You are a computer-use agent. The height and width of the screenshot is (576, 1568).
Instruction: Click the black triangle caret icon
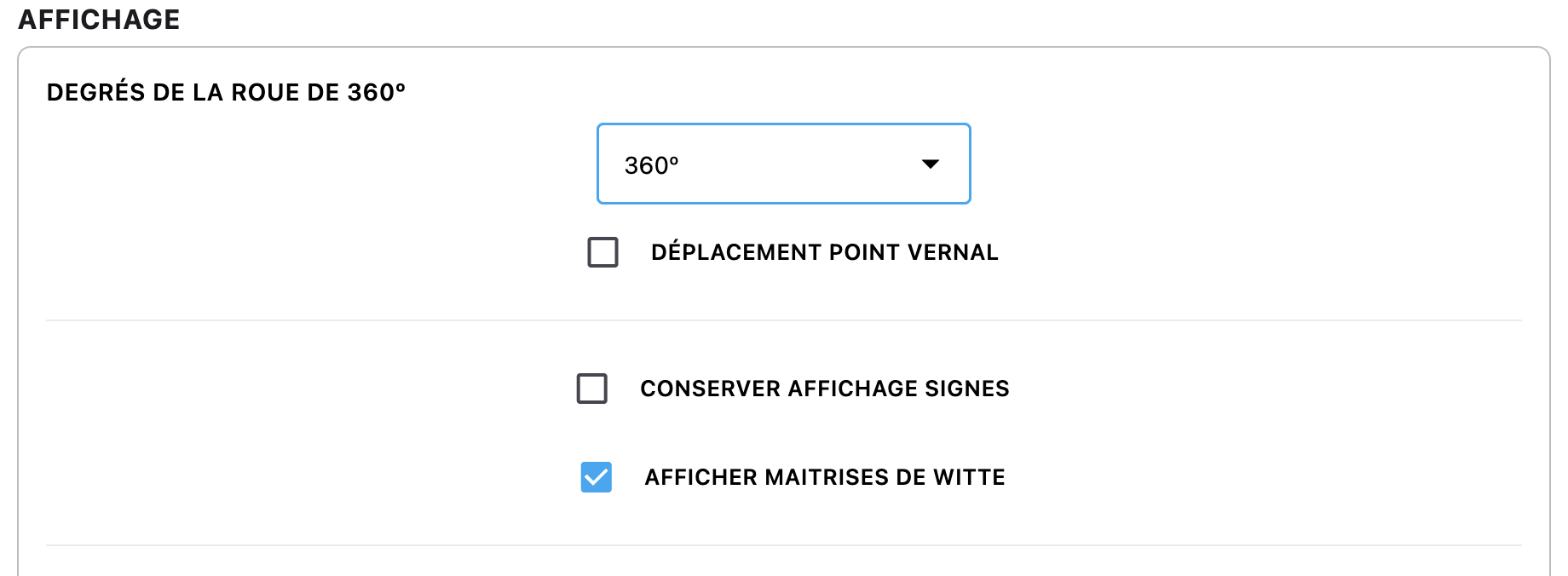930,164
